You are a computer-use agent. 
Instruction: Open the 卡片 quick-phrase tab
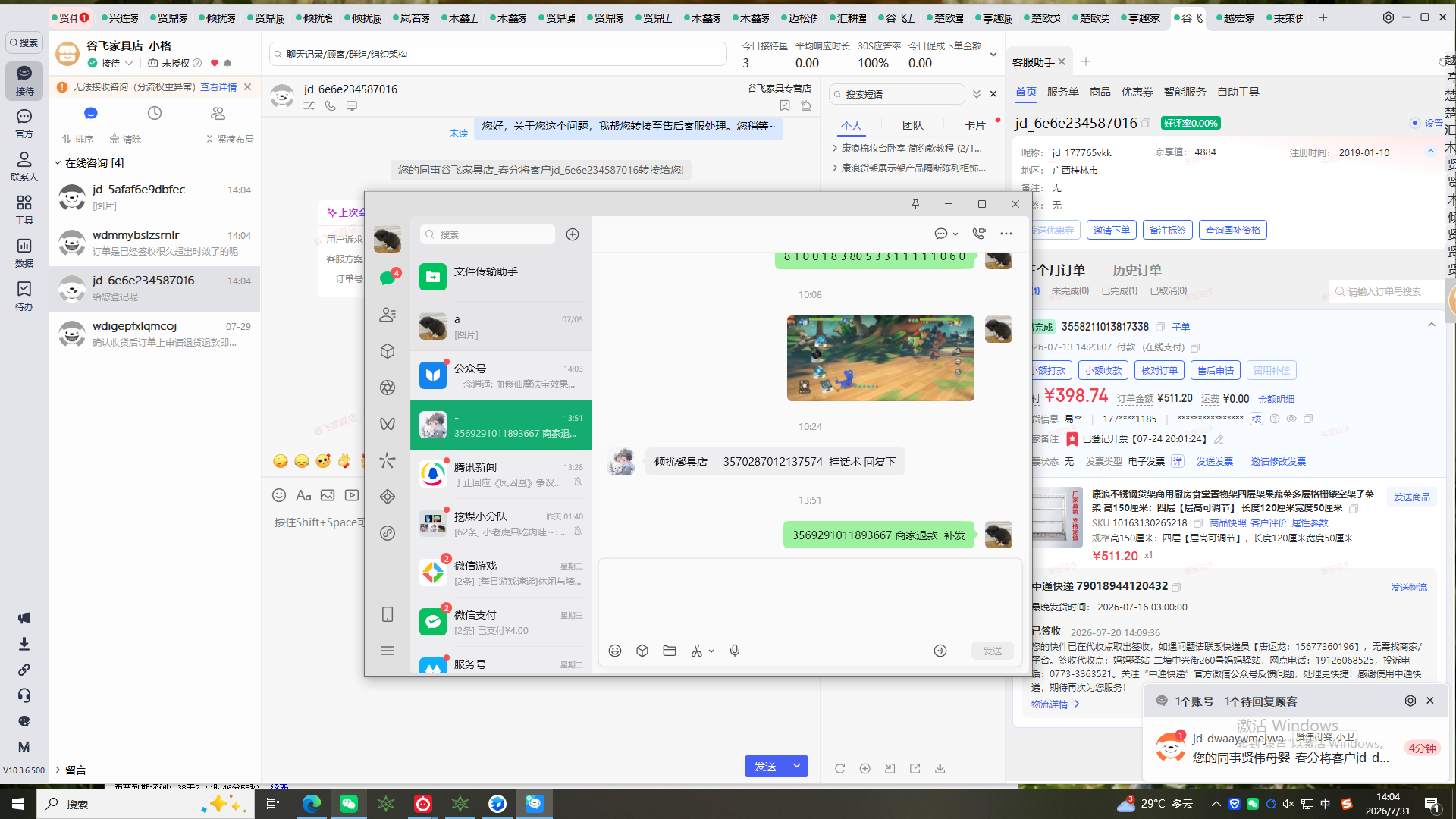[974, 125]
